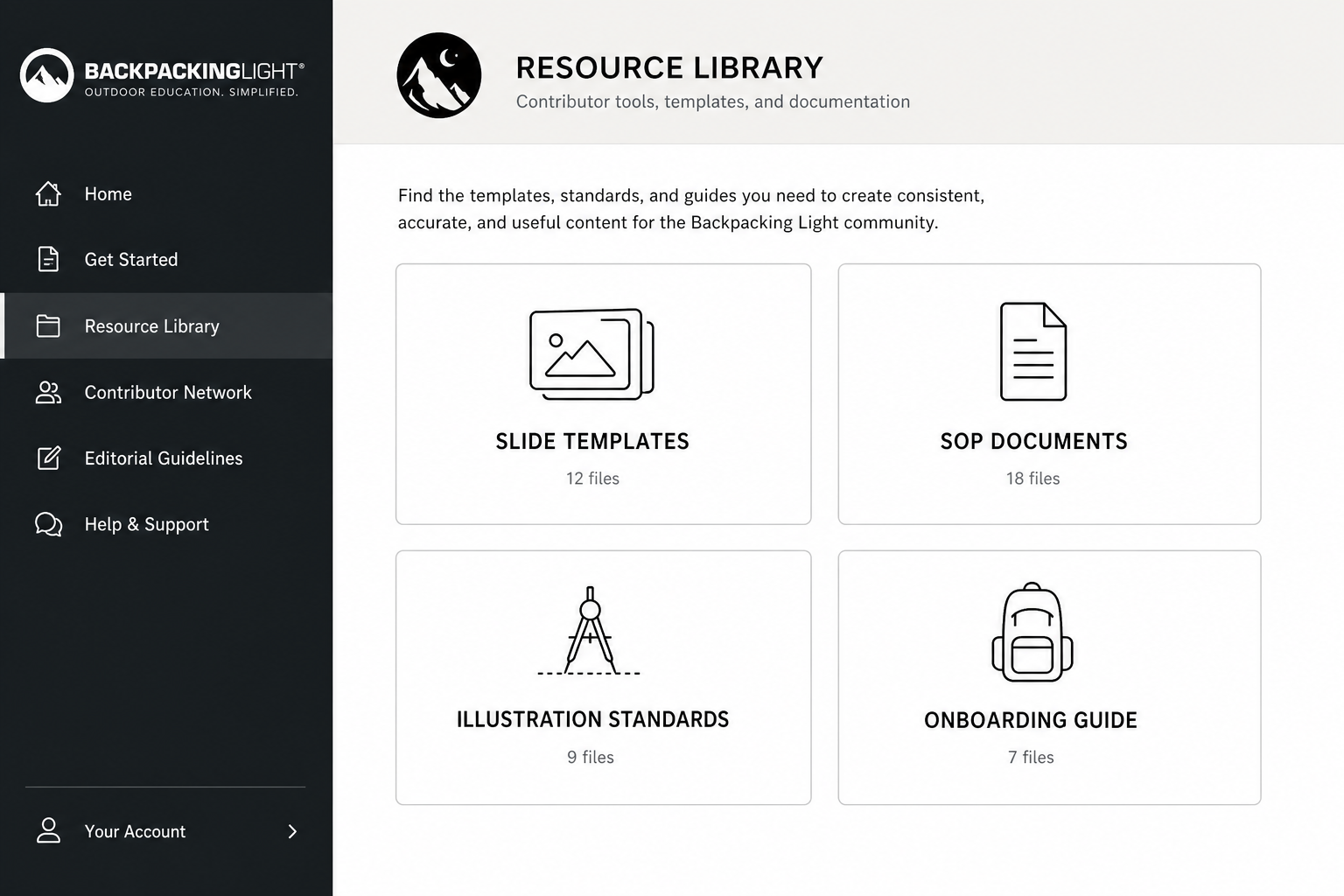Image resolution: width=1344 pixels, height=896 pixels.
Task: Click the Resource Library folder icon
Action: pyautogui.click(x=48, y=325)
